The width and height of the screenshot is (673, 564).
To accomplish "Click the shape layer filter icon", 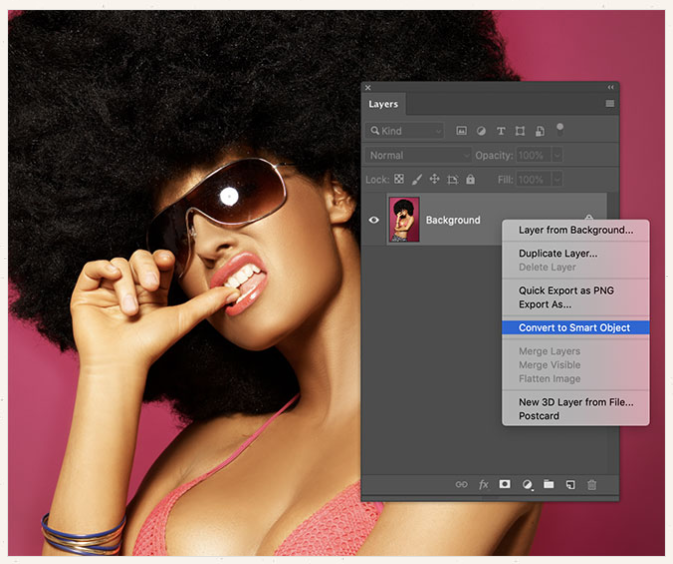I will tap(520, 131).
